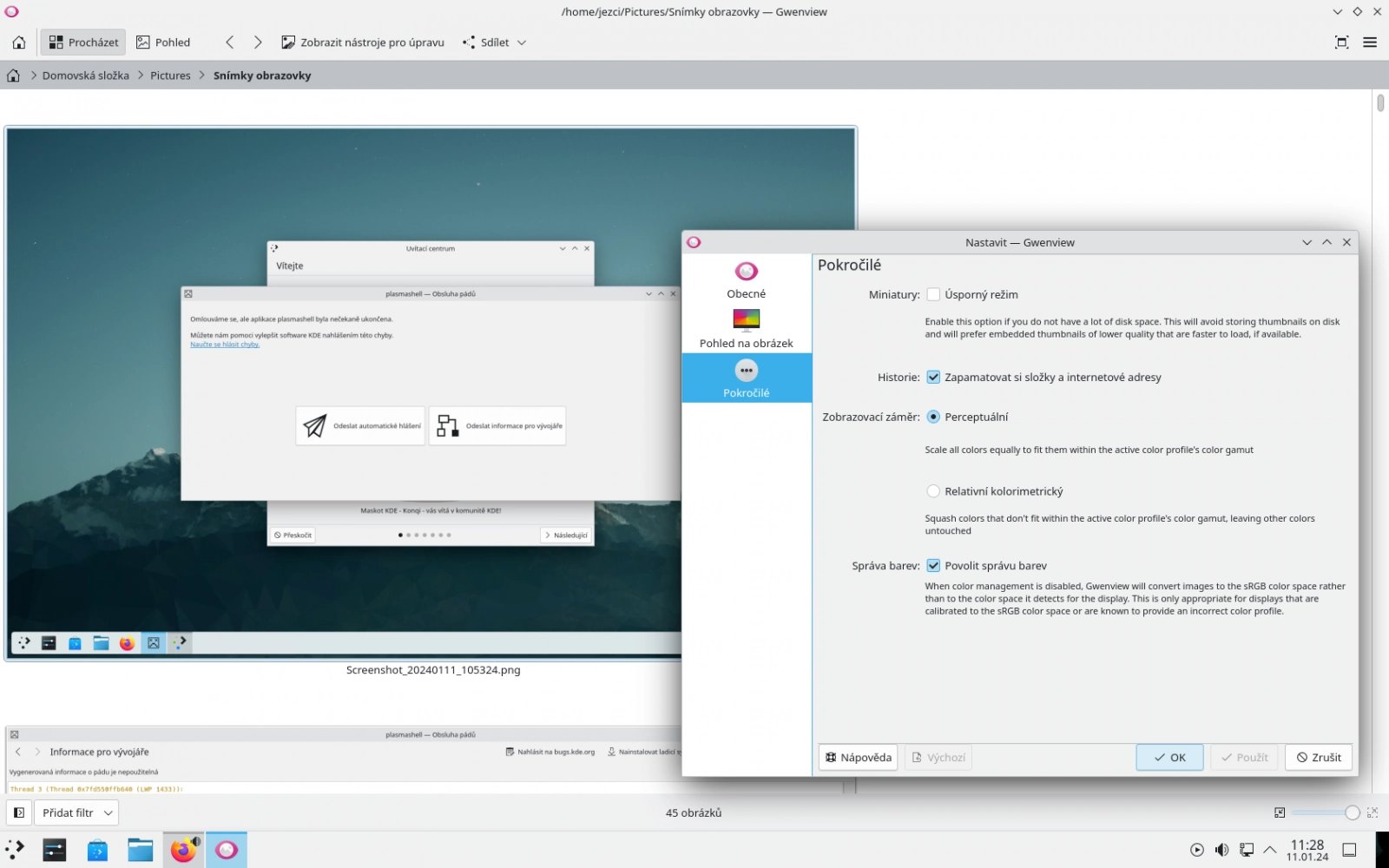
Task: Click the Gwenview task in the taskbar
Action: coord(227,850)
